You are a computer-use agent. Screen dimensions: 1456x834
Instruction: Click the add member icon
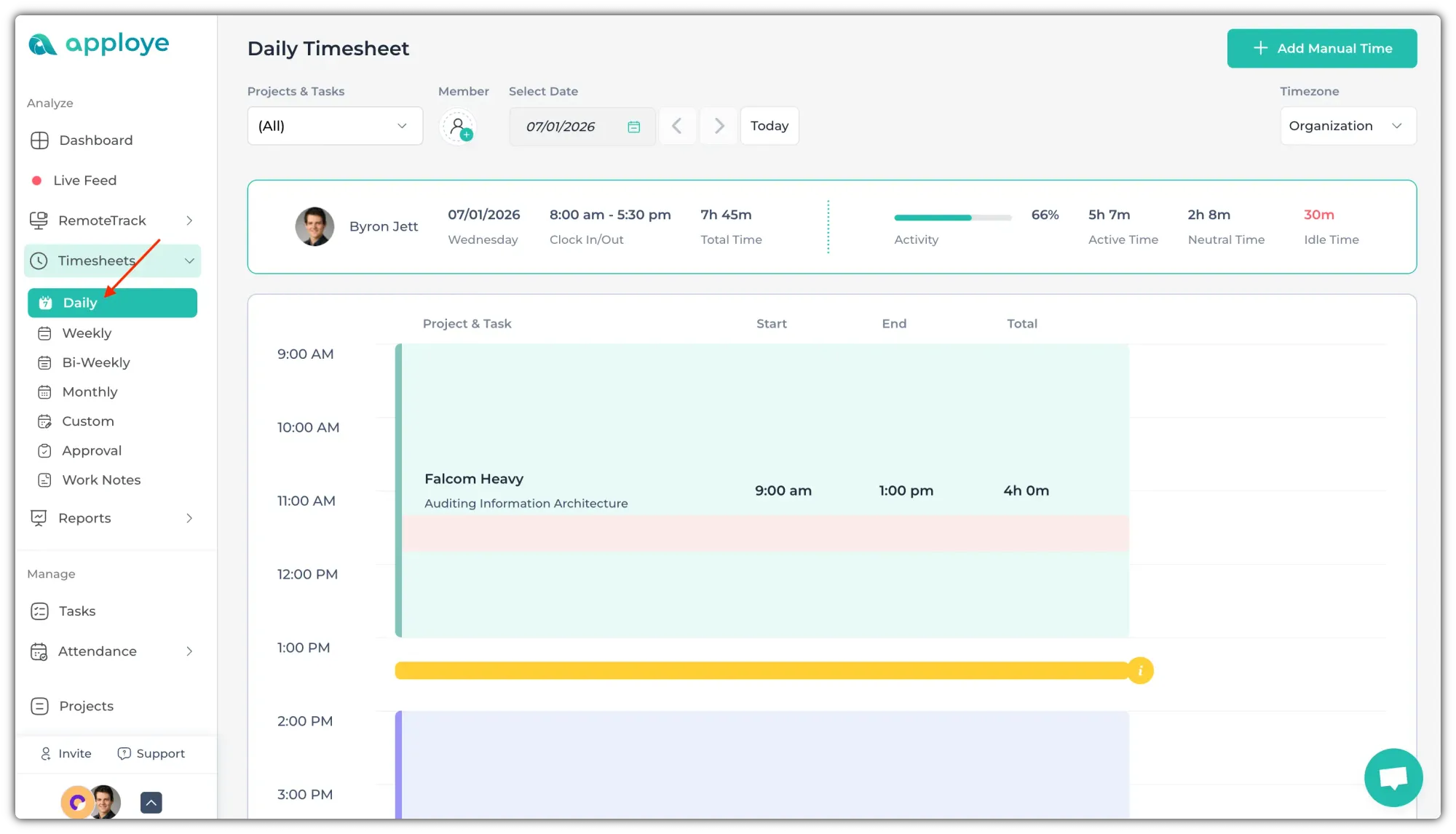click(x=458, y=127)
